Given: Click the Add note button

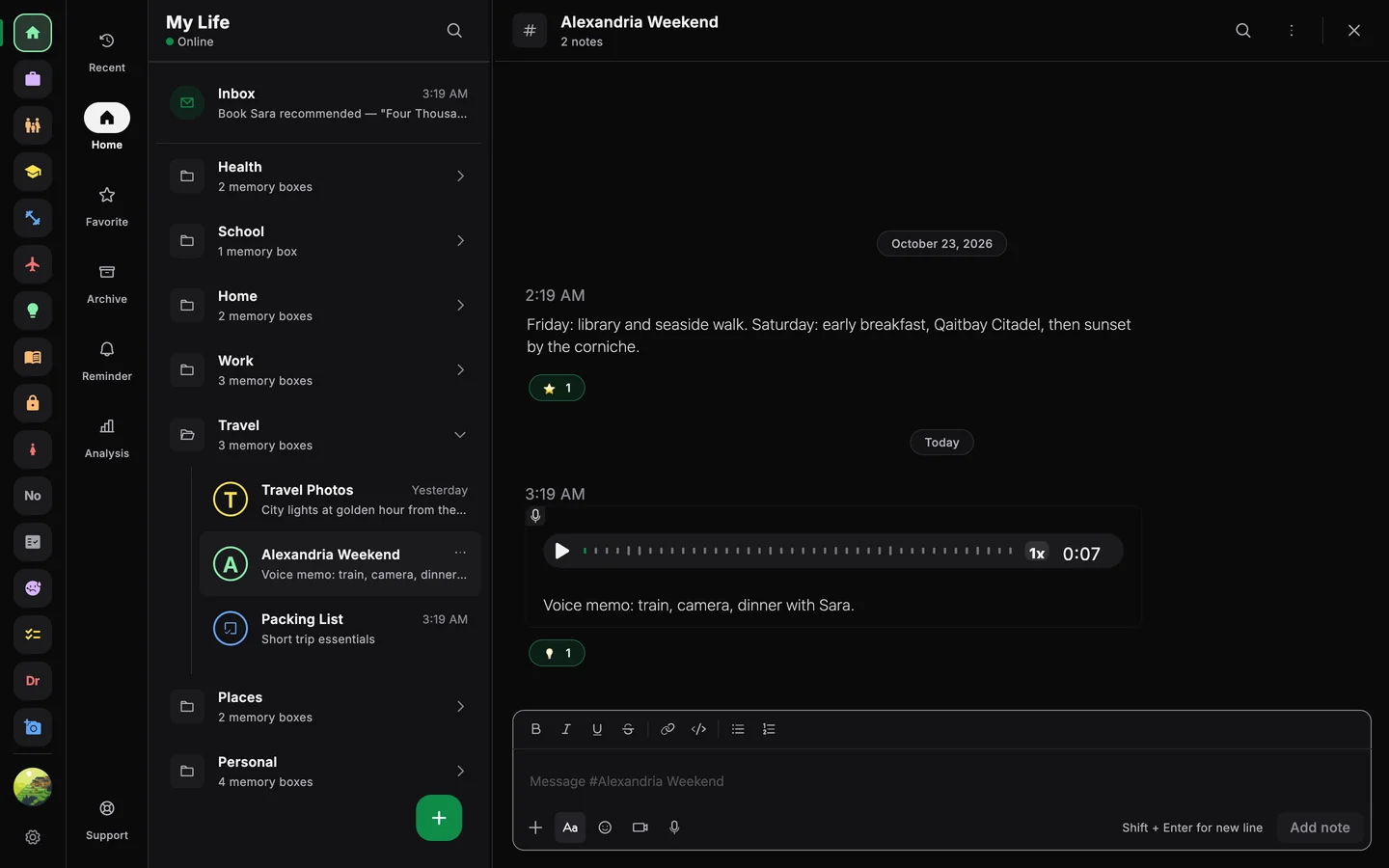Looking at the screenshot, I should tap(1320, 827).
